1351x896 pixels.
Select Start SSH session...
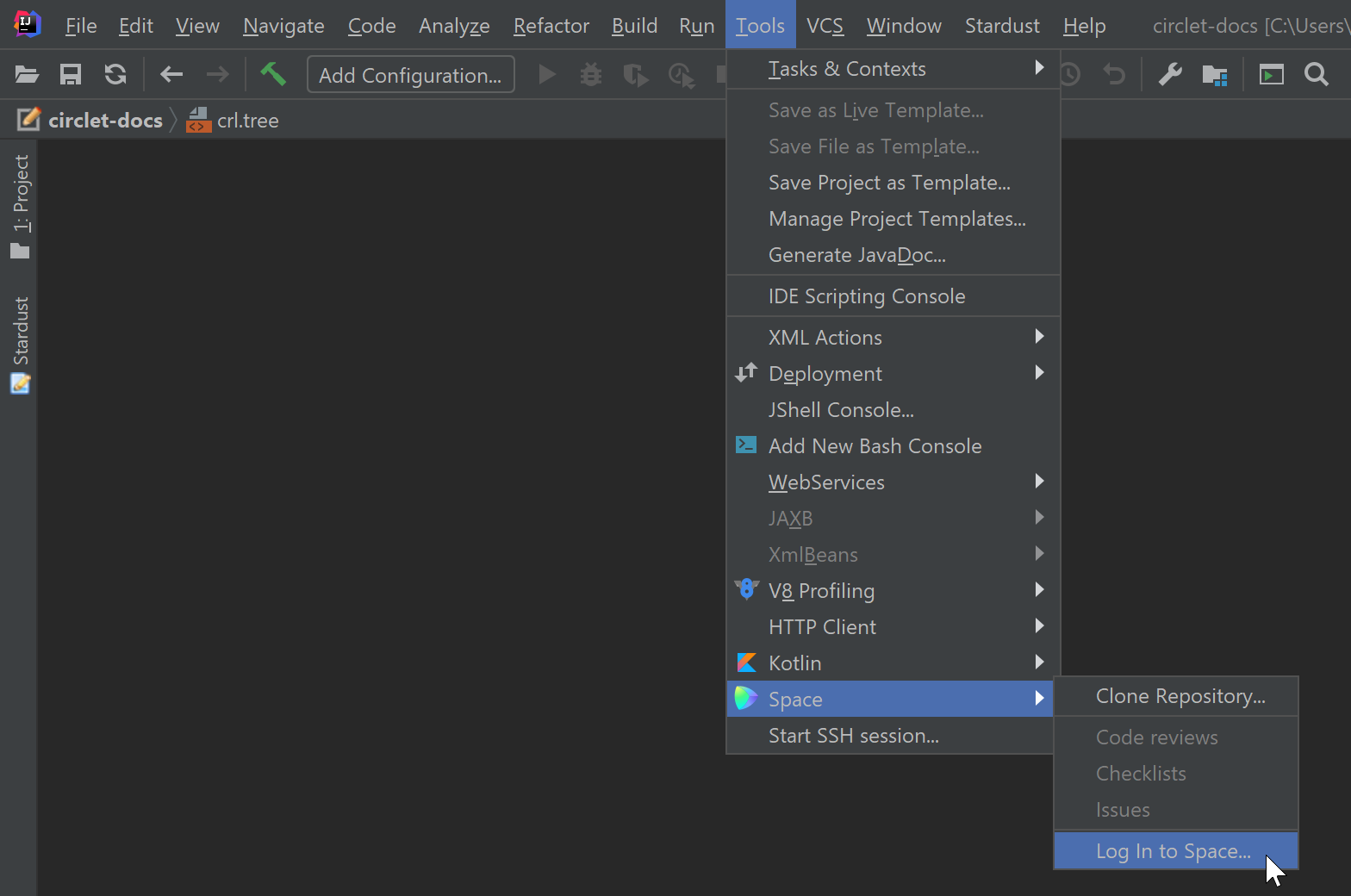890,736
